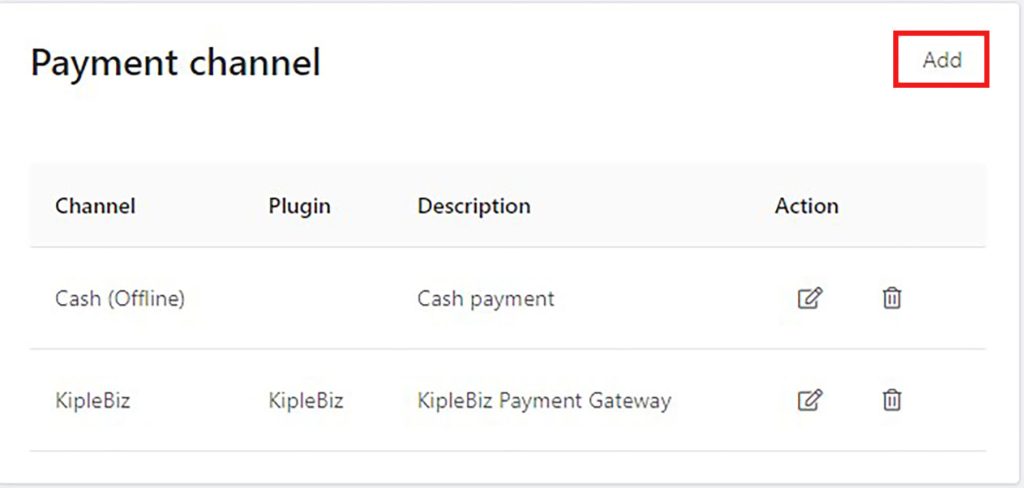Edit the Cash (Offline) payment channel
This screenshot has width=1024, height=488.
[x=810, y=299]
